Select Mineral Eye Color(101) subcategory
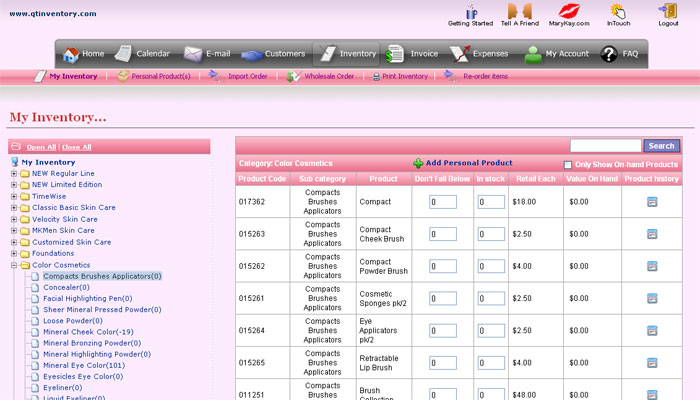Viewport: 700px width, 400px height. (x=83, y=365)
